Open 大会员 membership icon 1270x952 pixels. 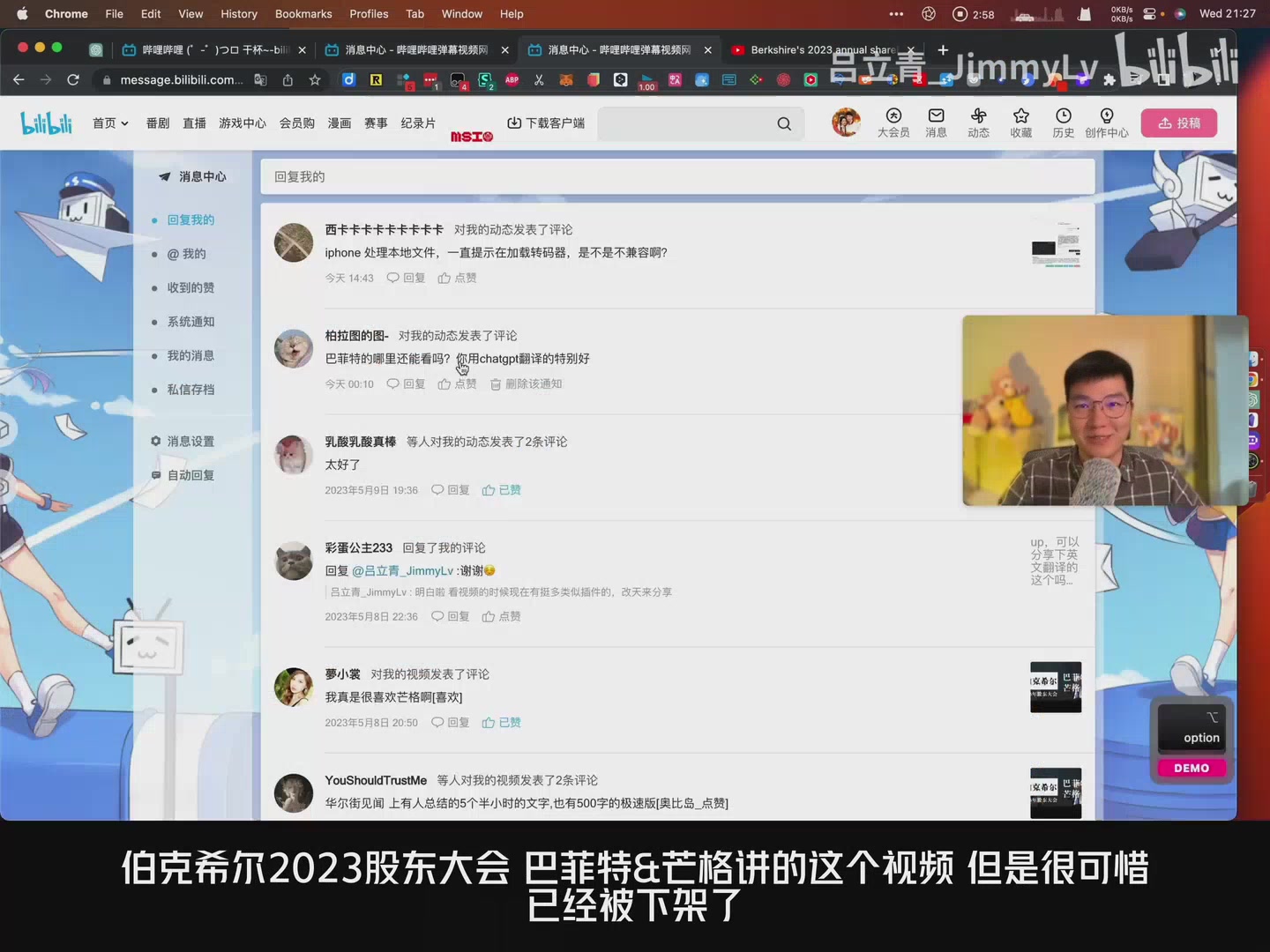(x=893, y=123)
